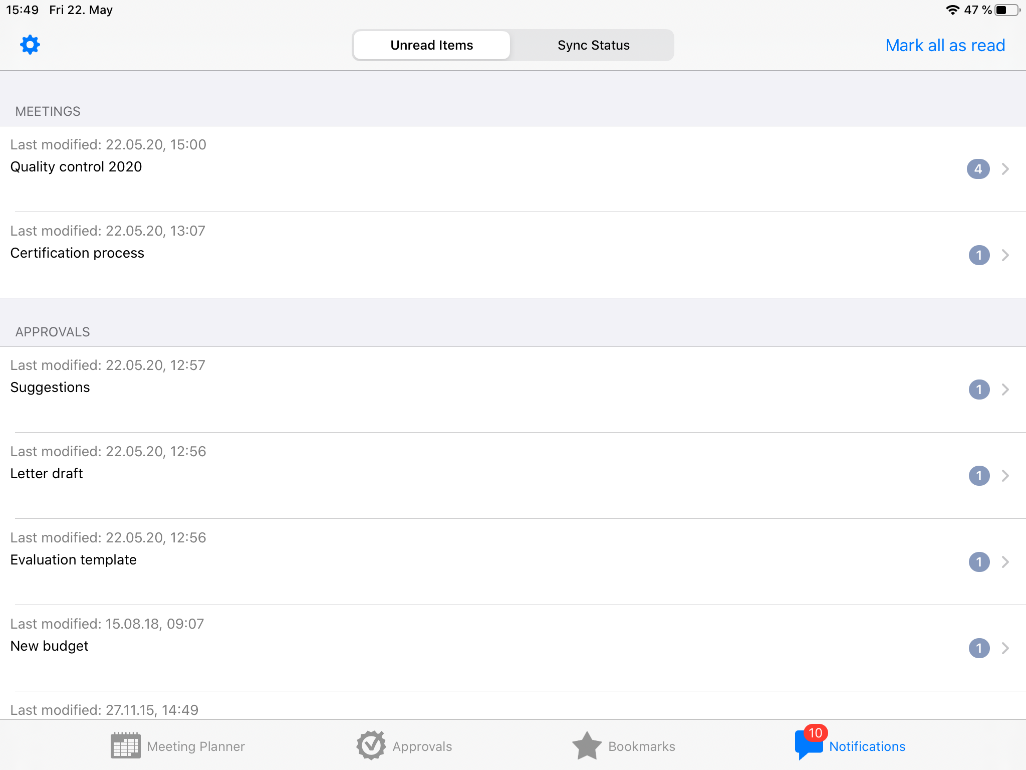Tap unread count badge on Quality control 2020
This screenshot has height=770, width=1026.
978,169
